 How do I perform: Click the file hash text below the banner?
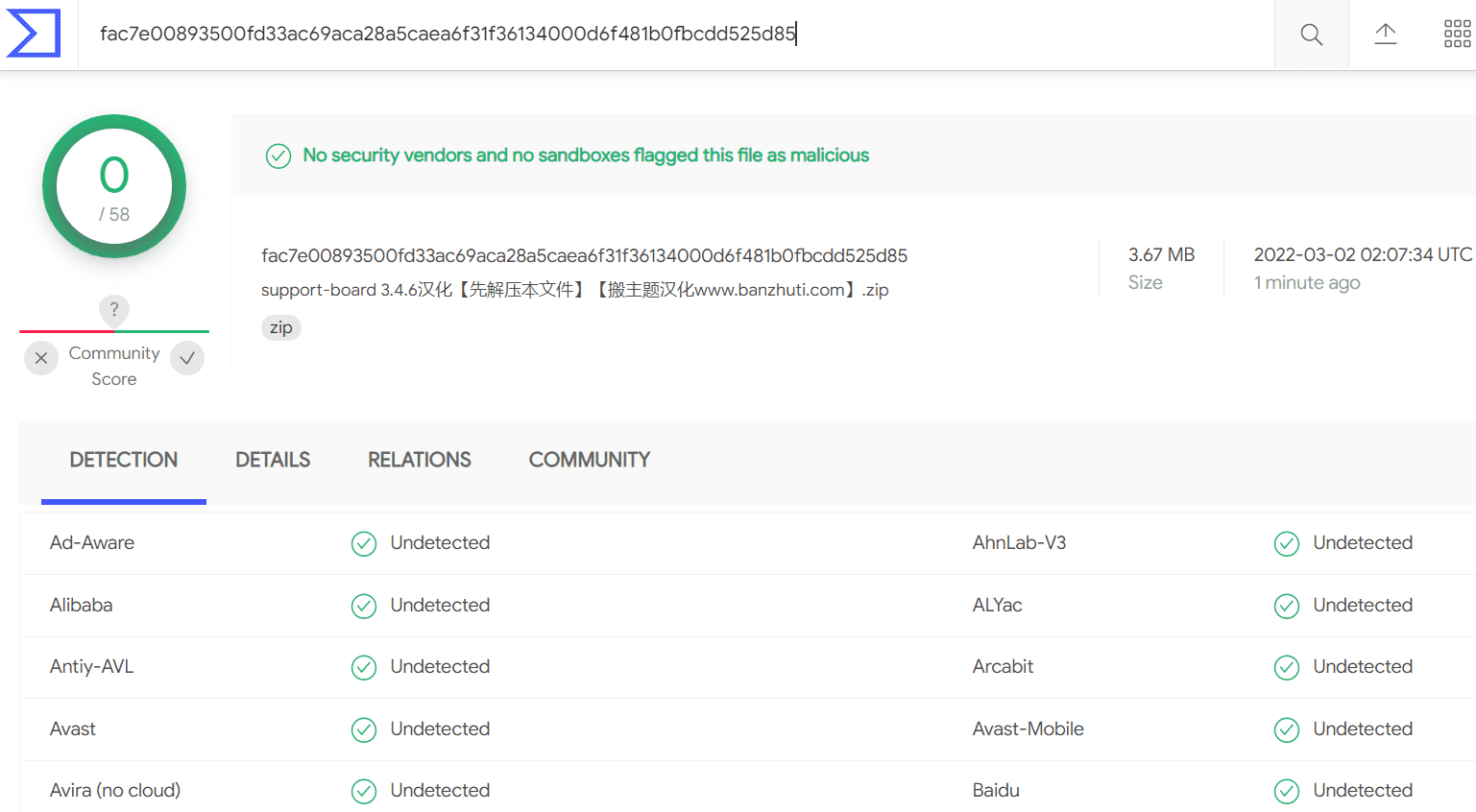[x=584, y=255]
